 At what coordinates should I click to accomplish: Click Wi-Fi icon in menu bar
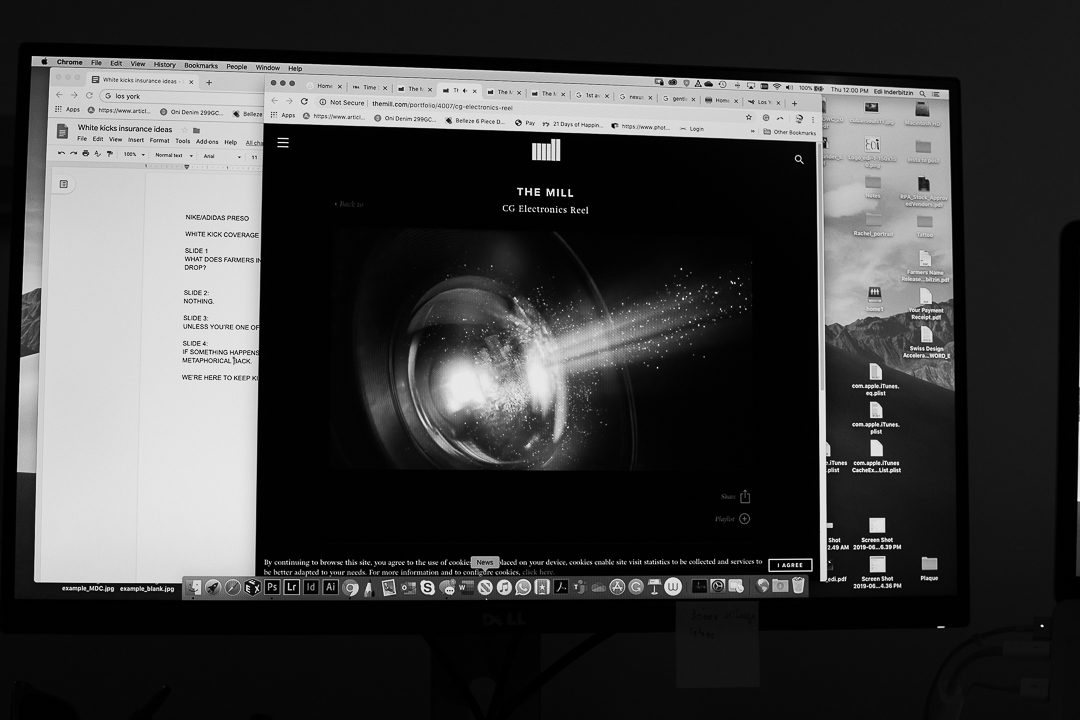[x=777, y=87]
